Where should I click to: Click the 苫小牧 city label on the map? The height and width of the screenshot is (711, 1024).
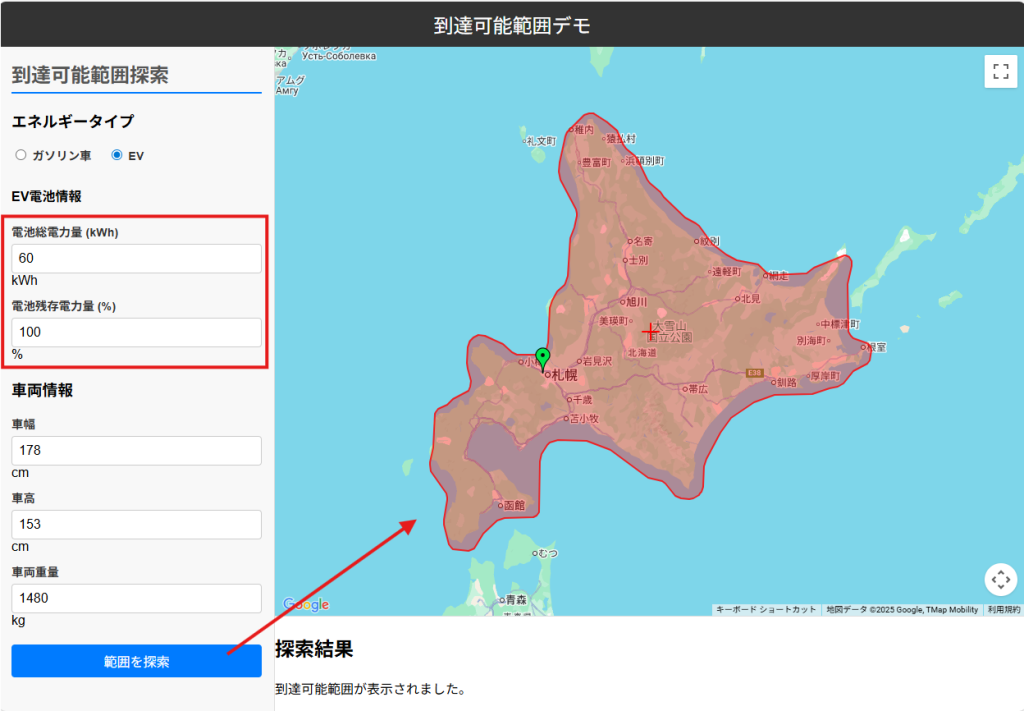[x=584, y=419]
